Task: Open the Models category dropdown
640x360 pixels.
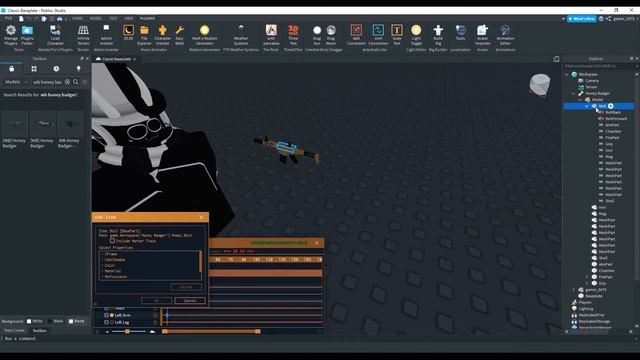Action: (16, 82)
